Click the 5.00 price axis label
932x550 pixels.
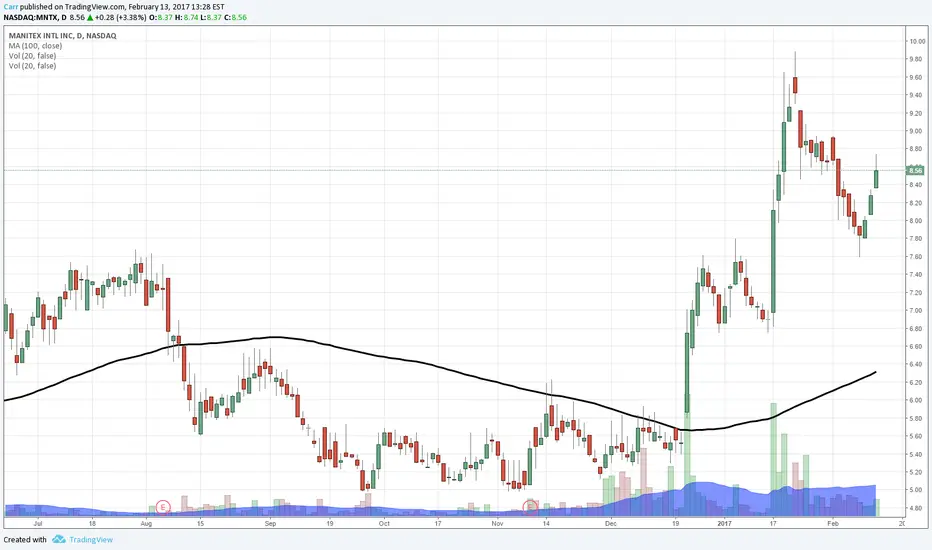tap(915, 491)
